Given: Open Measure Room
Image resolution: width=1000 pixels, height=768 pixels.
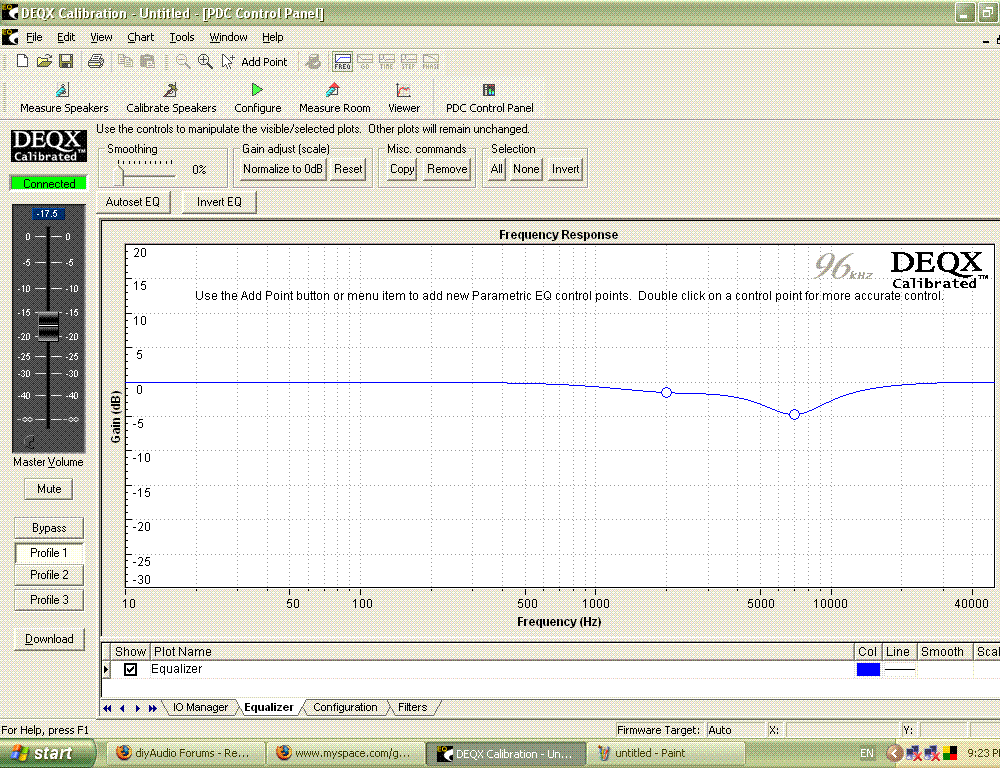Looking at the screenshot, I should point(334,98).
